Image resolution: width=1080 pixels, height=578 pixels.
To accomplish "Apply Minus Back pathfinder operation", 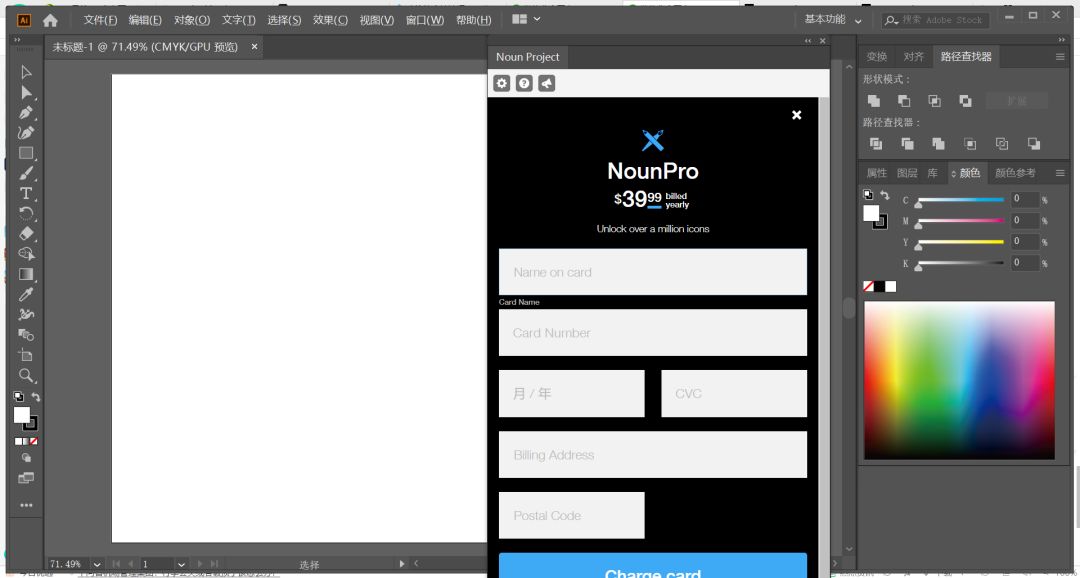I will click(x=1033, y=143).
